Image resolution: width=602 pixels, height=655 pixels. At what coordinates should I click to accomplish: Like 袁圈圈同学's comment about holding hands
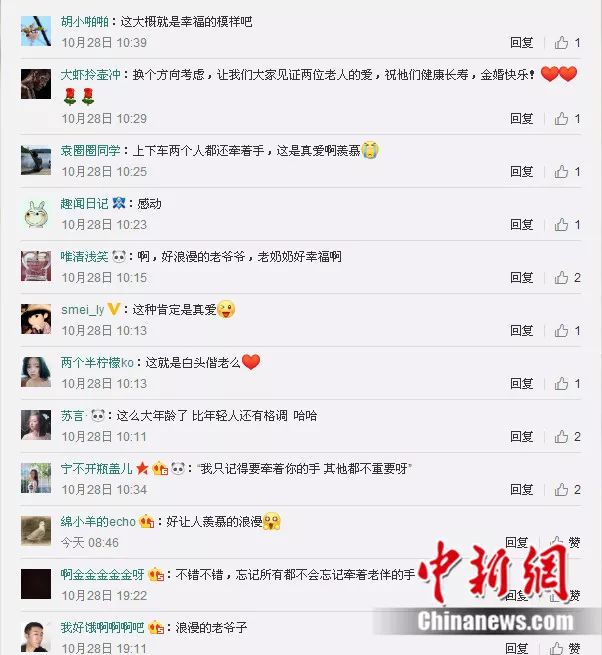click(561, 172)
